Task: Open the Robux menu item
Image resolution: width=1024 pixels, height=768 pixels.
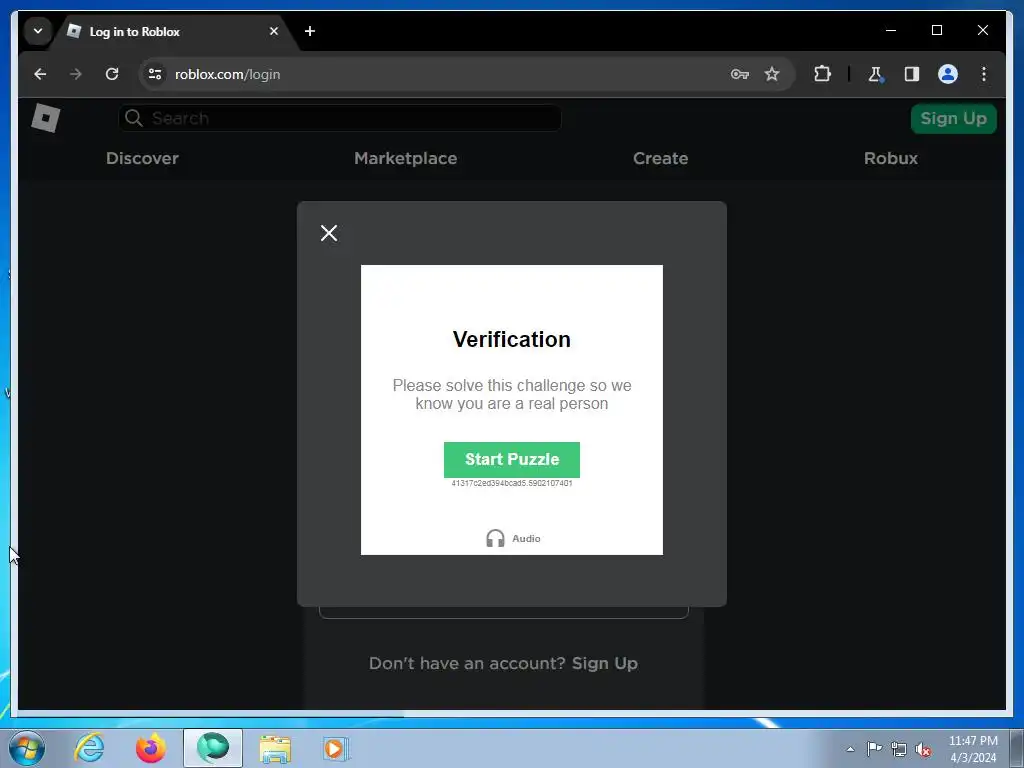Action: point(891,158)
